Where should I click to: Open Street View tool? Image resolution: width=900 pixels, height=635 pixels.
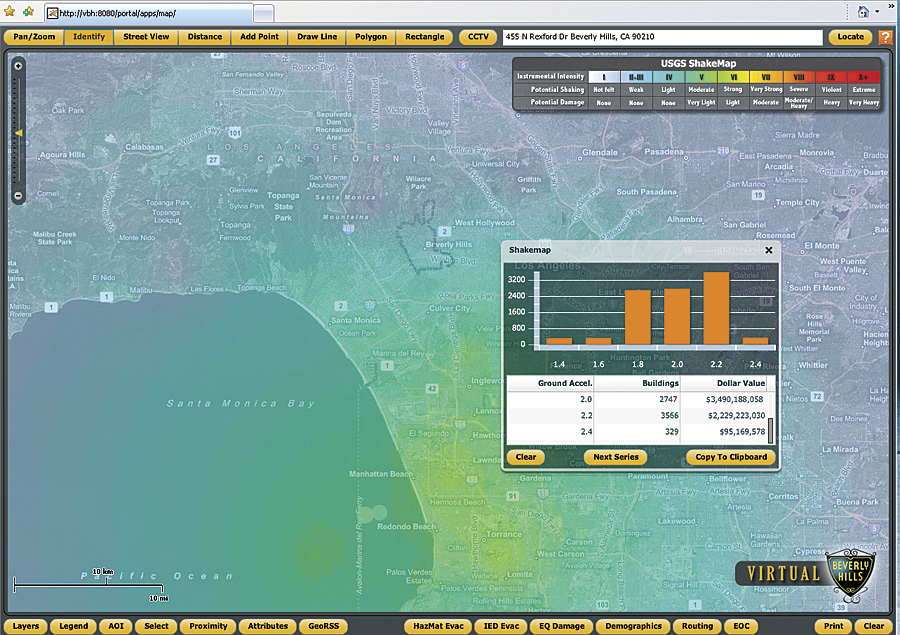[x=146, y=37]
